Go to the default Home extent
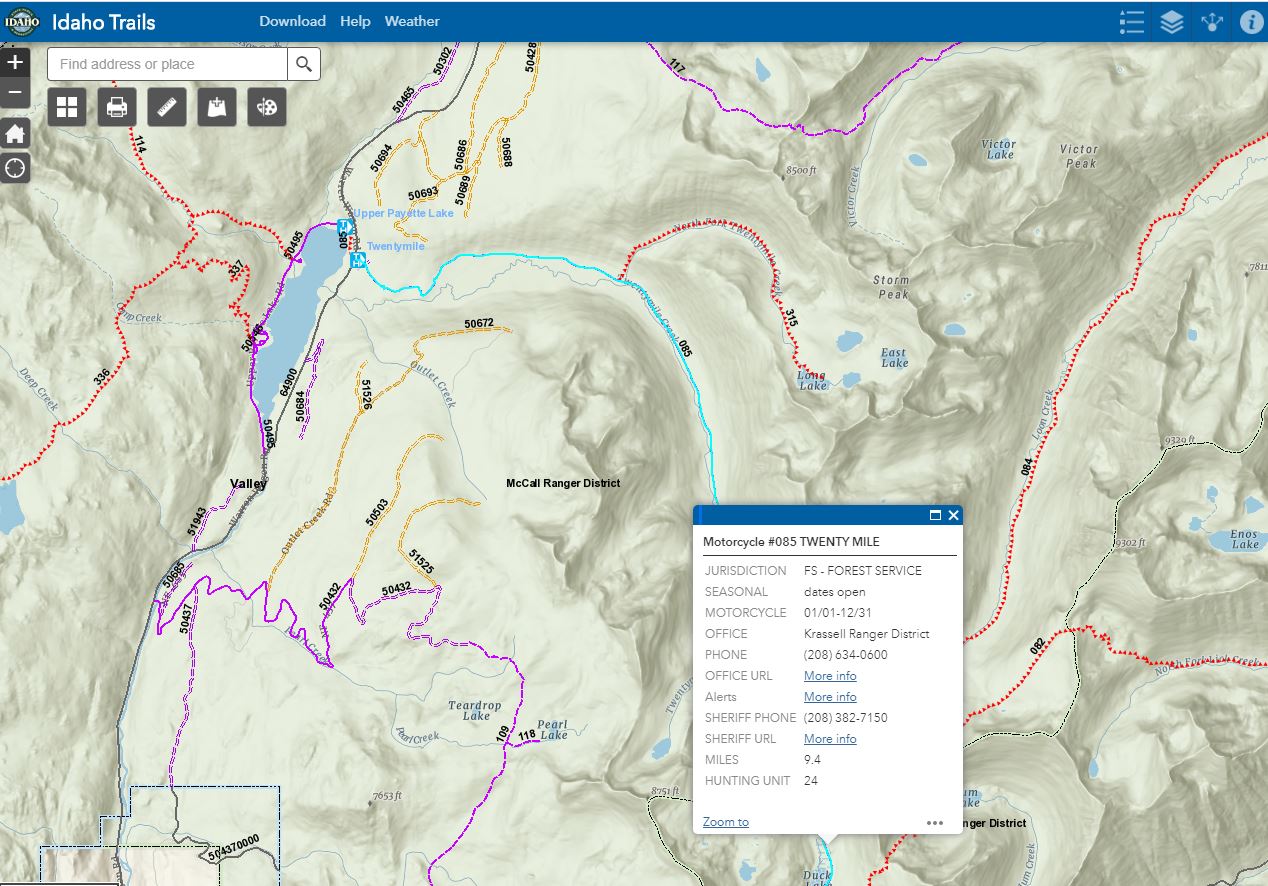 coord(15,134)
